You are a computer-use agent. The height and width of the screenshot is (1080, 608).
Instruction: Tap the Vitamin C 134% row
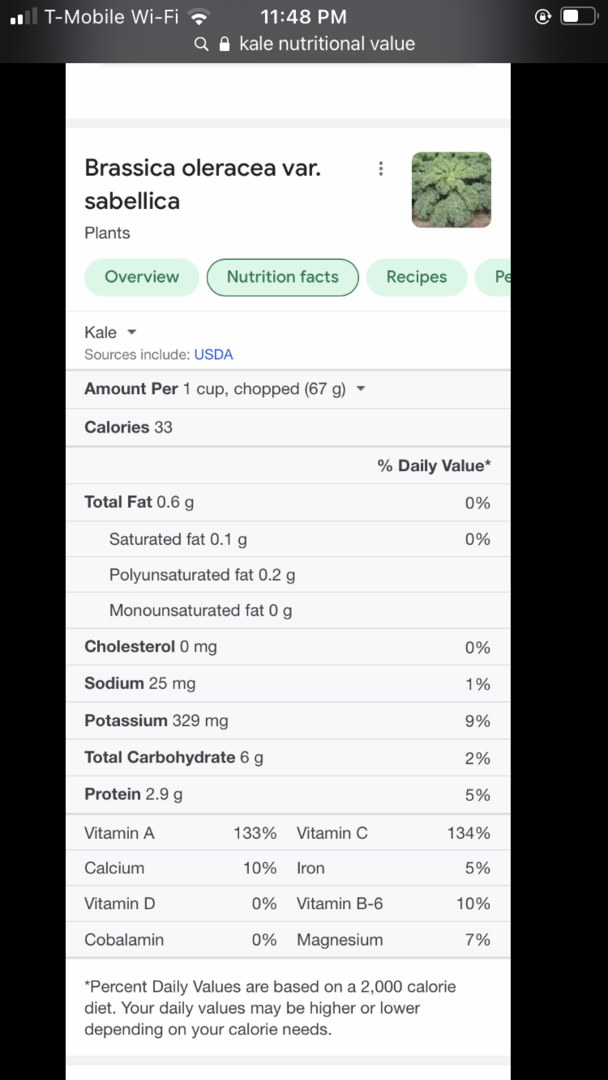tap(393, 833)
